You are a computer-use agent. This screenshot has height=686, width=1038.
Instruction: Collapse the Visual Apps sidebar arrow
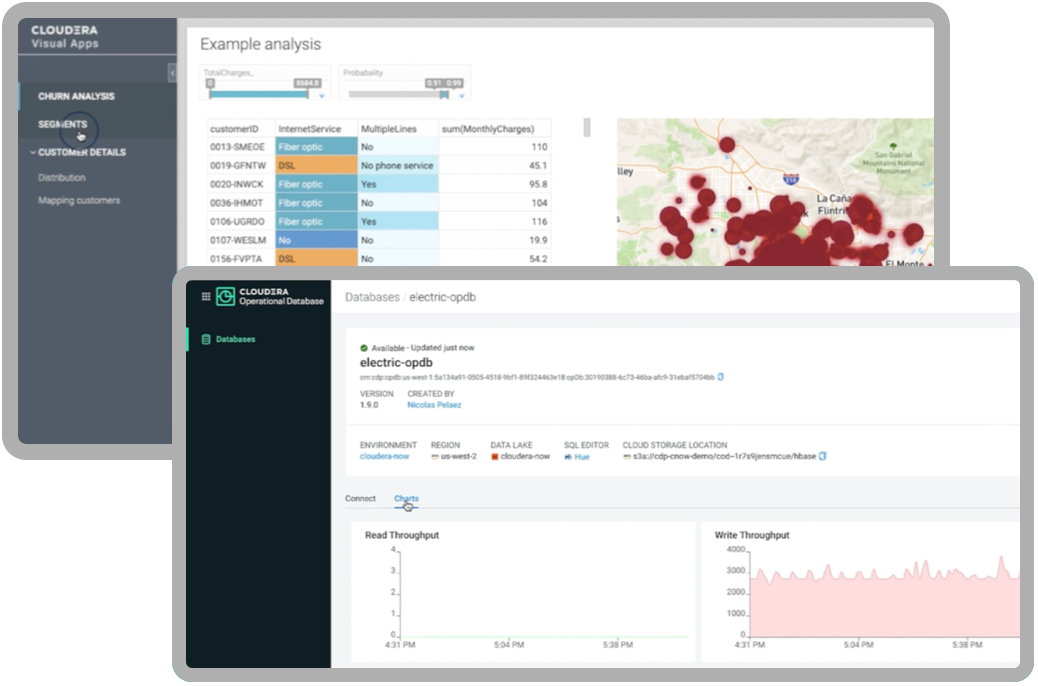coord(172,72)
